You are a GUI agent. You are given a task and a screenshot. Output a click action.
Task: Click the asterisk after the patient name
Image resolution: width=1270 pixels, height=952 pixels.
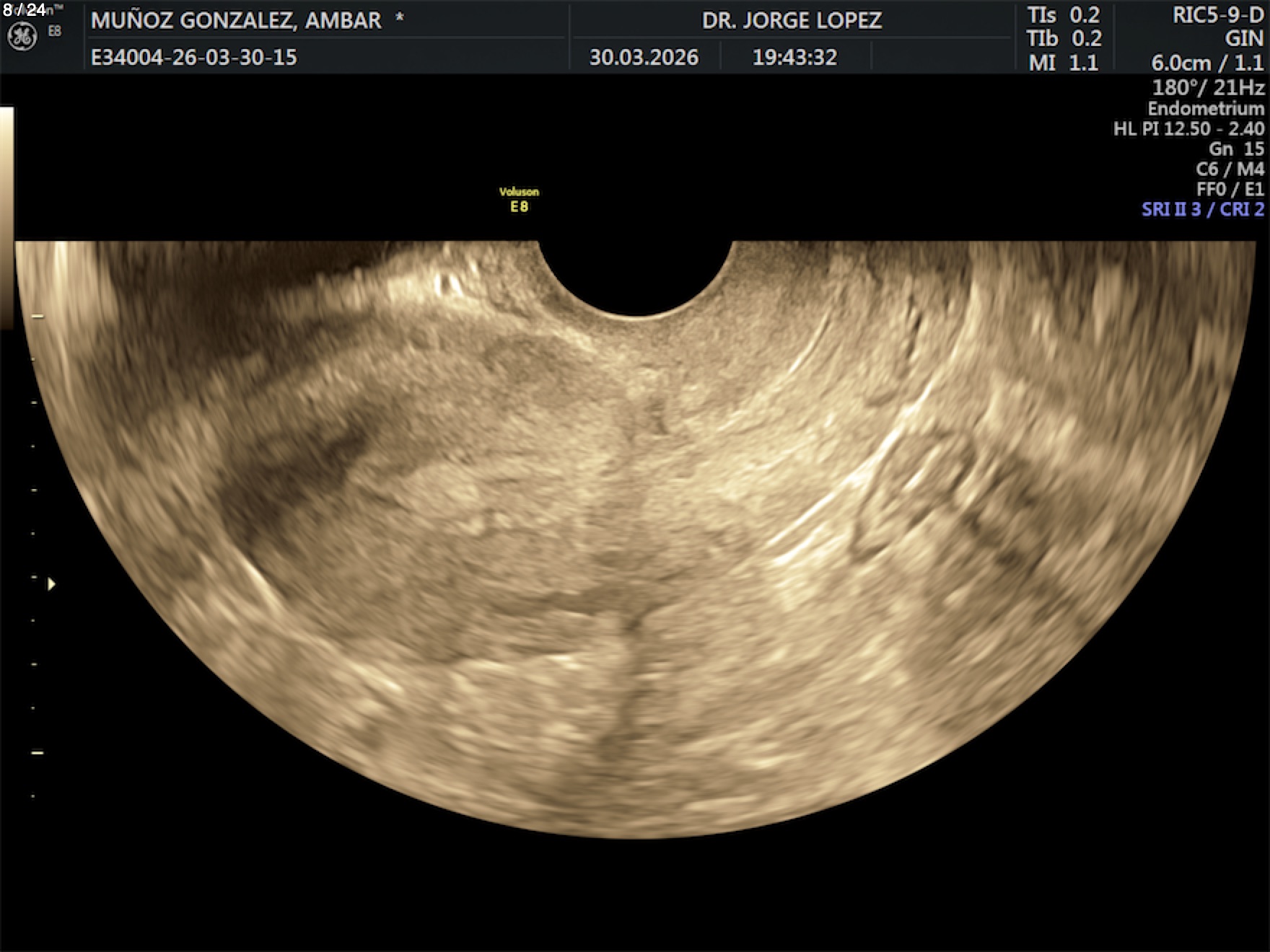click(x=399, y=19)
